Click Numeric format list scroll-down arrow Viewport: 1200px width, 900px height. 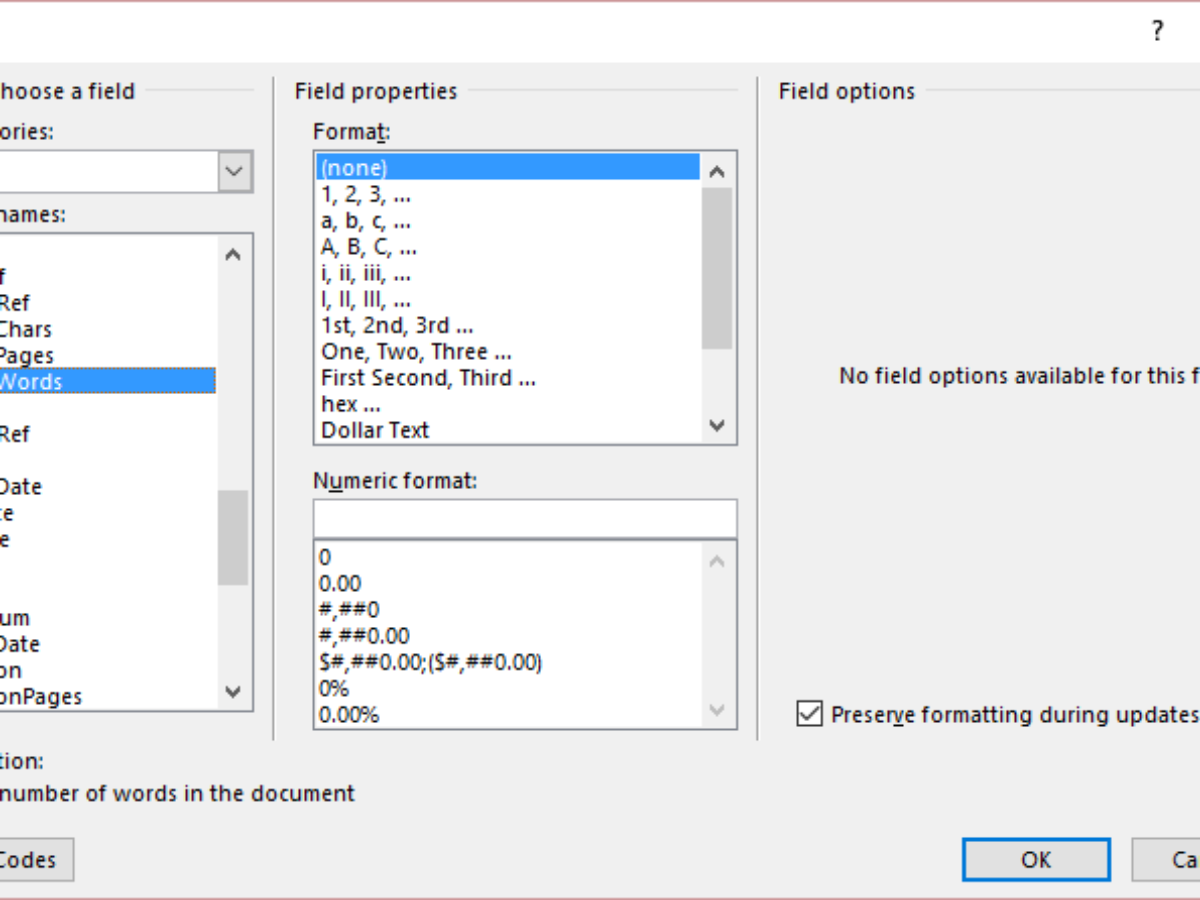click(x=717, y=710)
